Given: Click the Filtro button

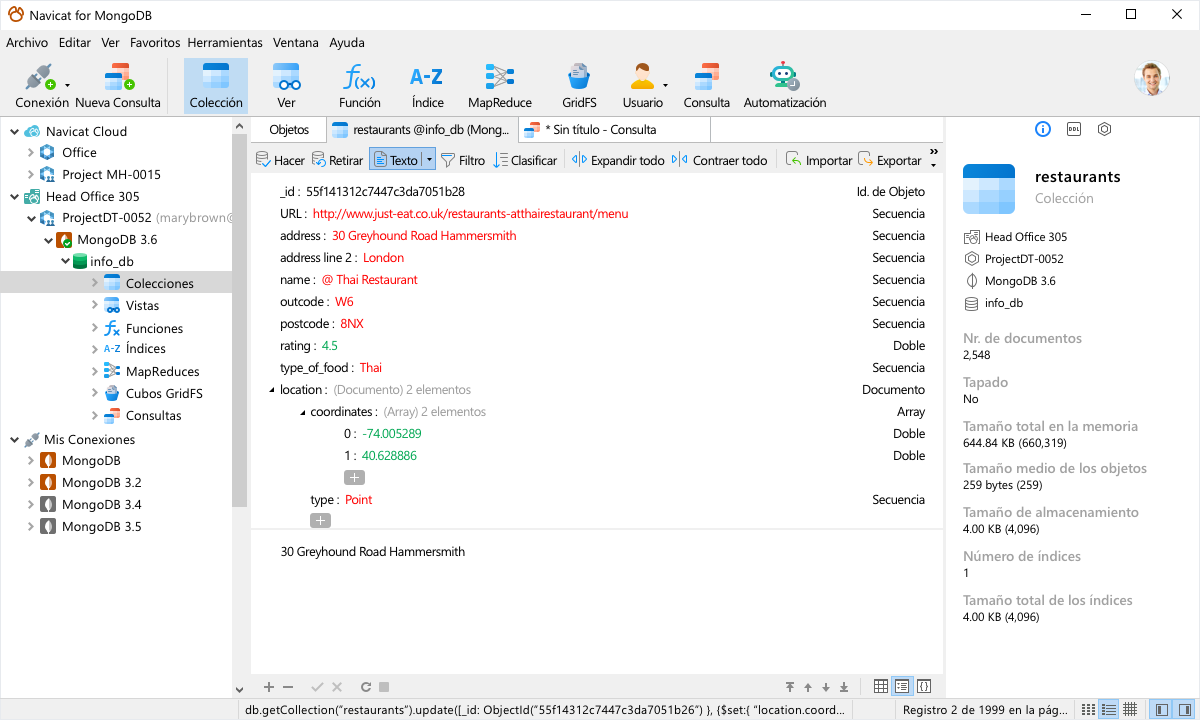Looking at the screenshot, I should click(463, 160).
